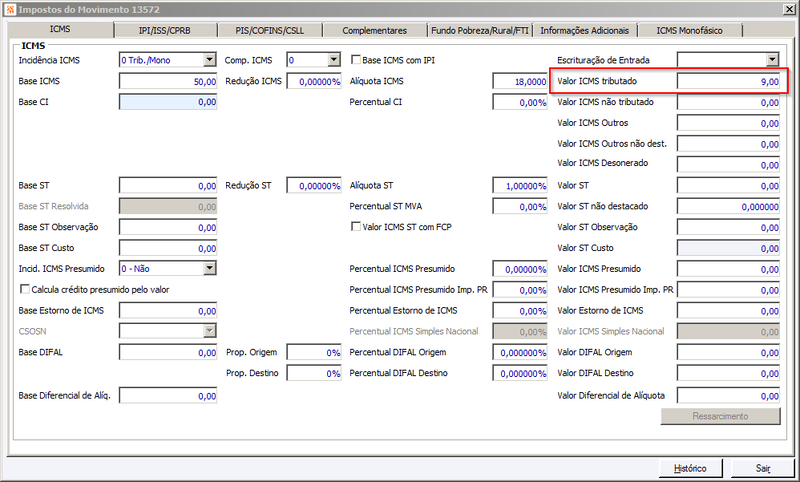Click the Base ICMS value field
This screenshot has width=800, height=482.
pos(168,81)
